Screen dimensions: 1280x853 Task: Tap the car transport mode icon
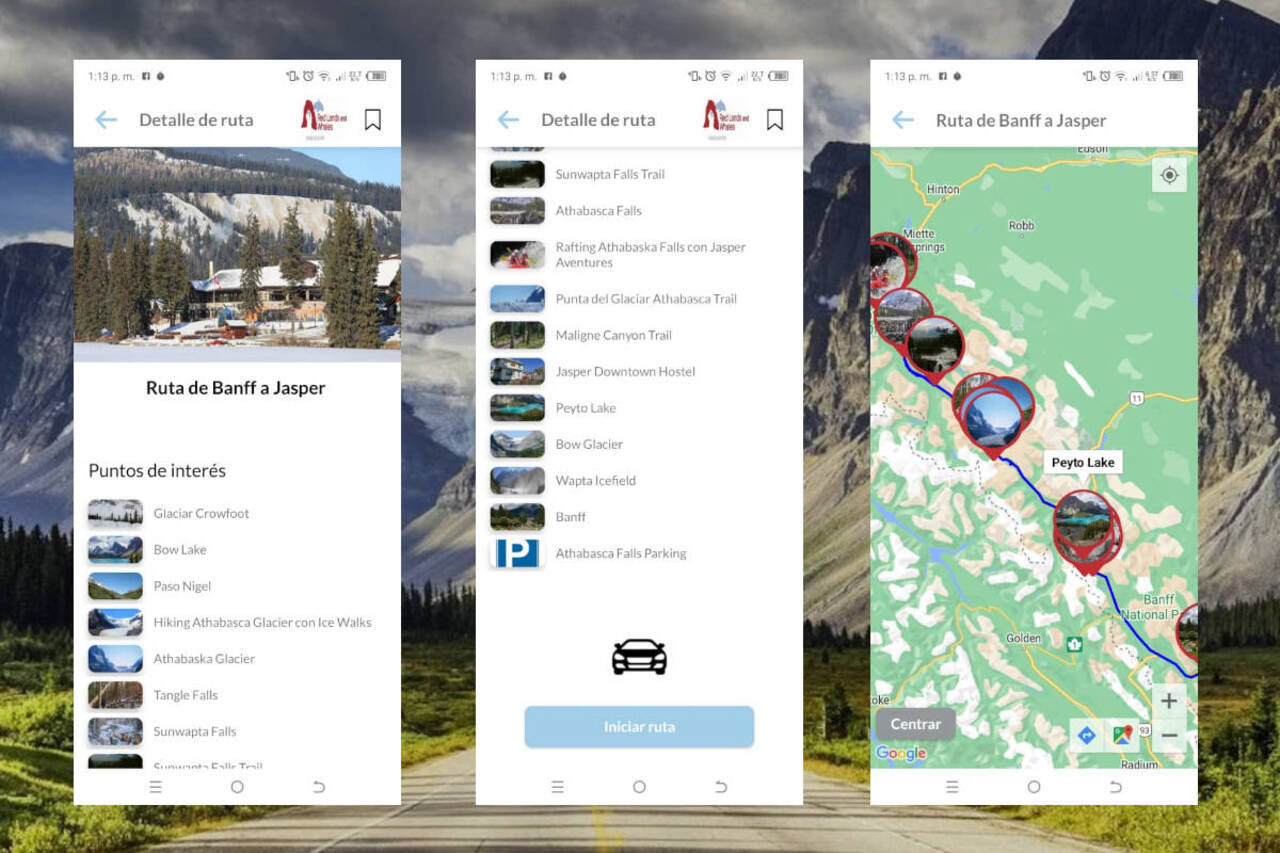coord(639,657)
